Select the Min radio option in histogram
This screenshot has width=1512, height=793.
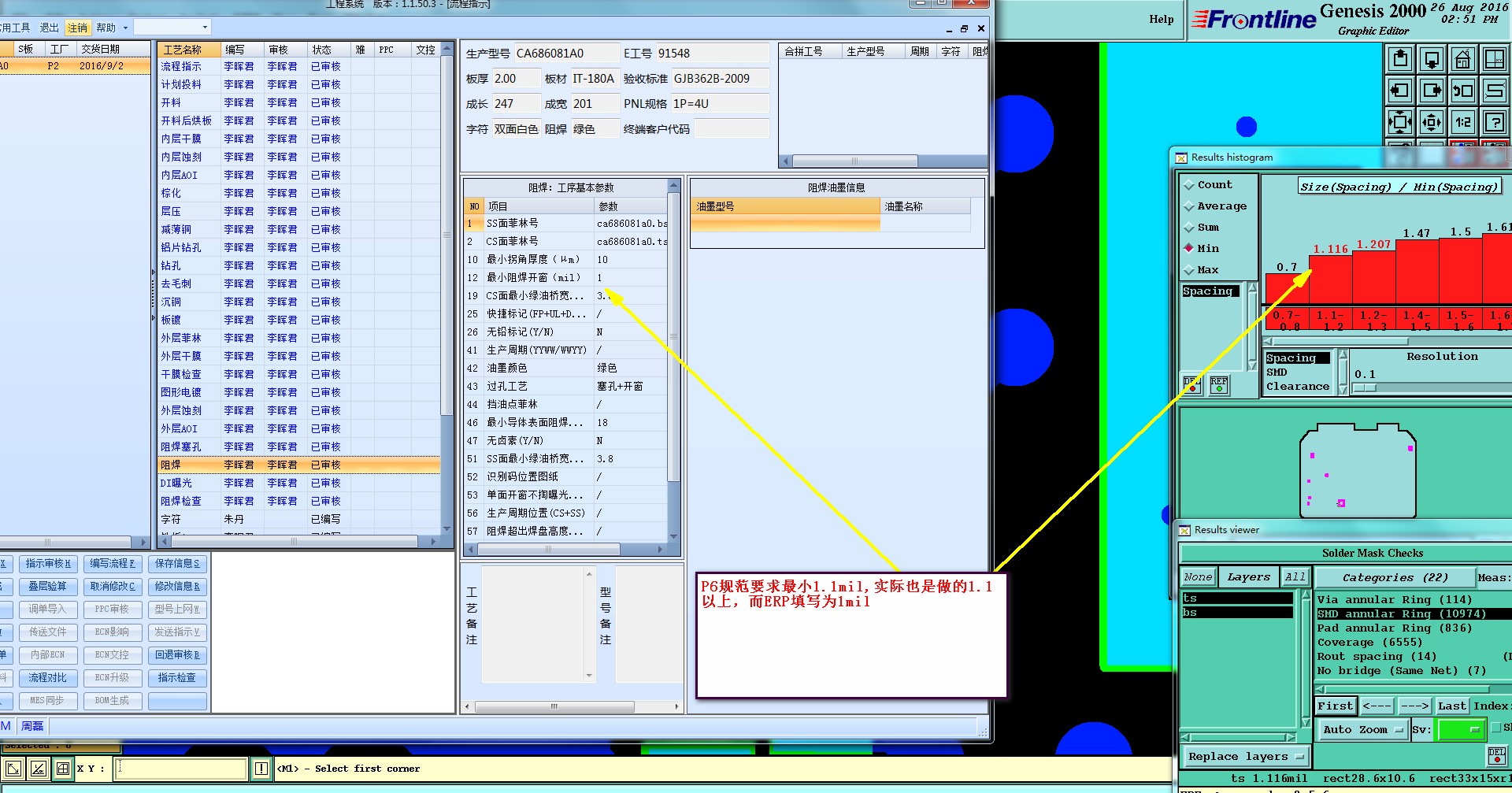[x=1189, y=248]
